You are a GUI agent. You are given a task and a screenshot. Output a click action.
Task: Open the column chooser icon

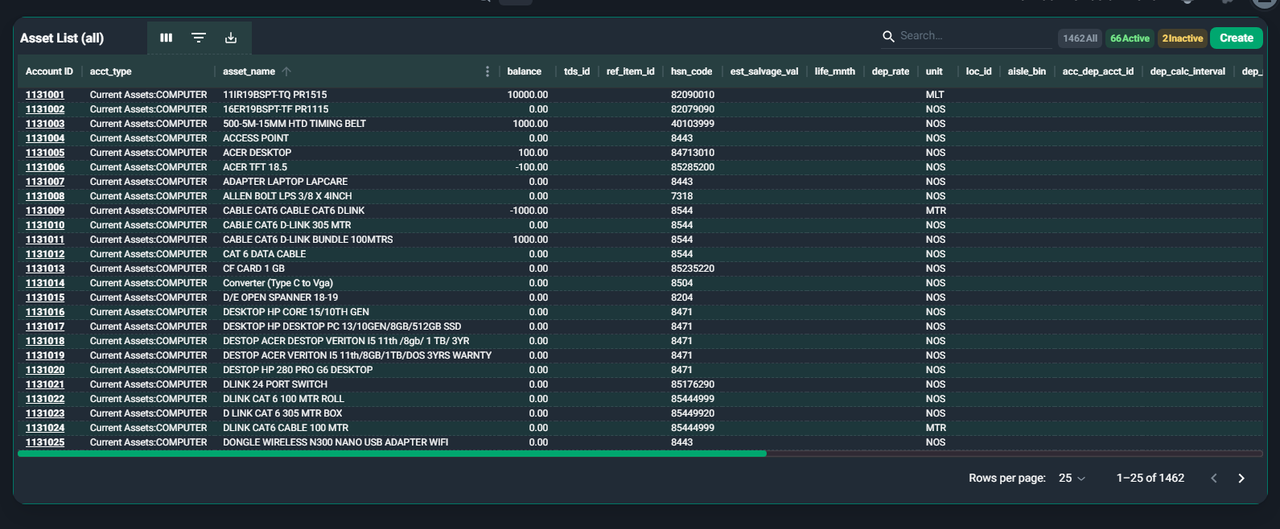coord(166,38)
